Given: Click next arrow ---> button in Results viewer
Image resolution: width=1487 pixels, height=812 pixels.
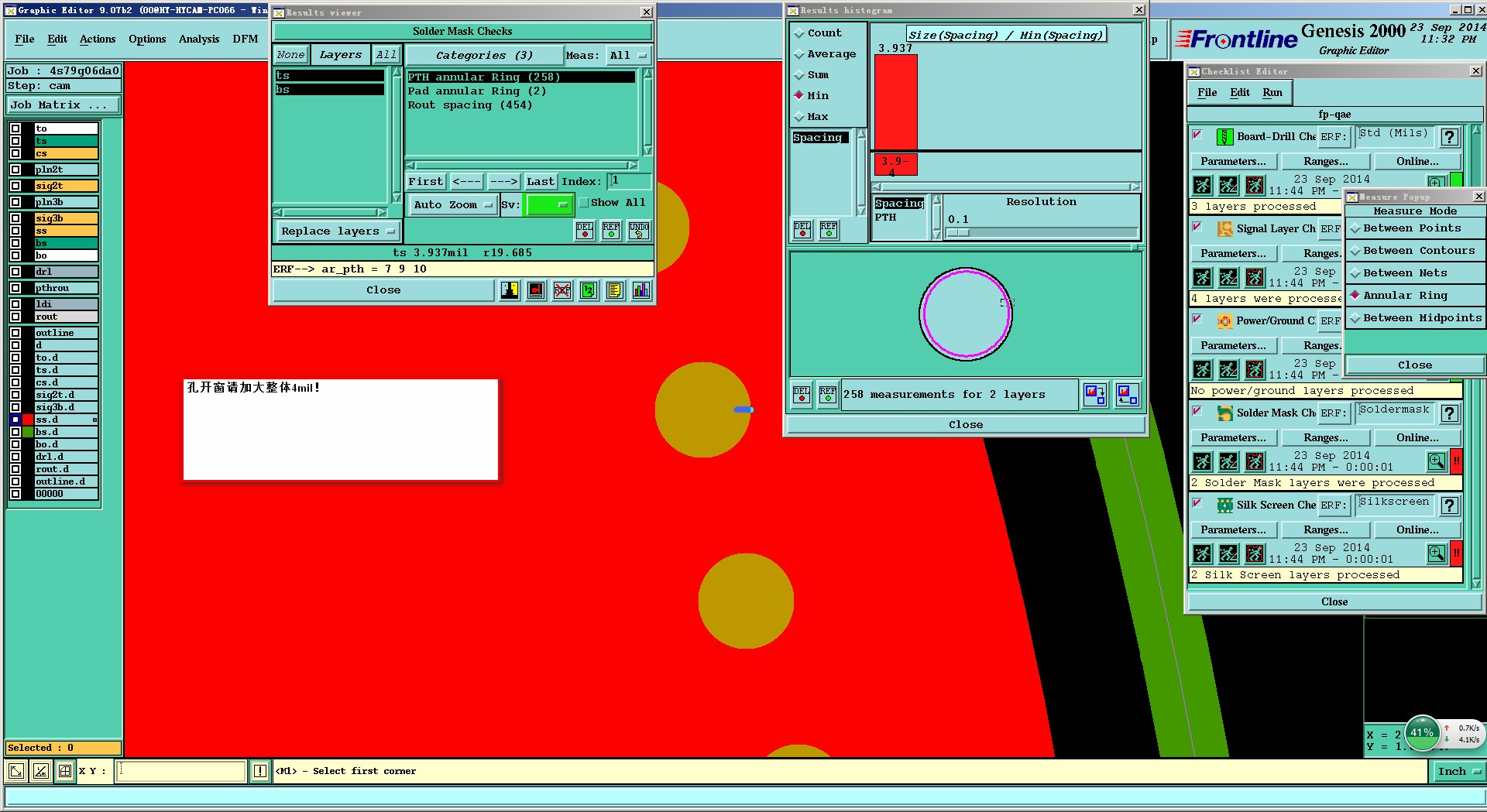Looking at the screenshot, I should 503,182.
